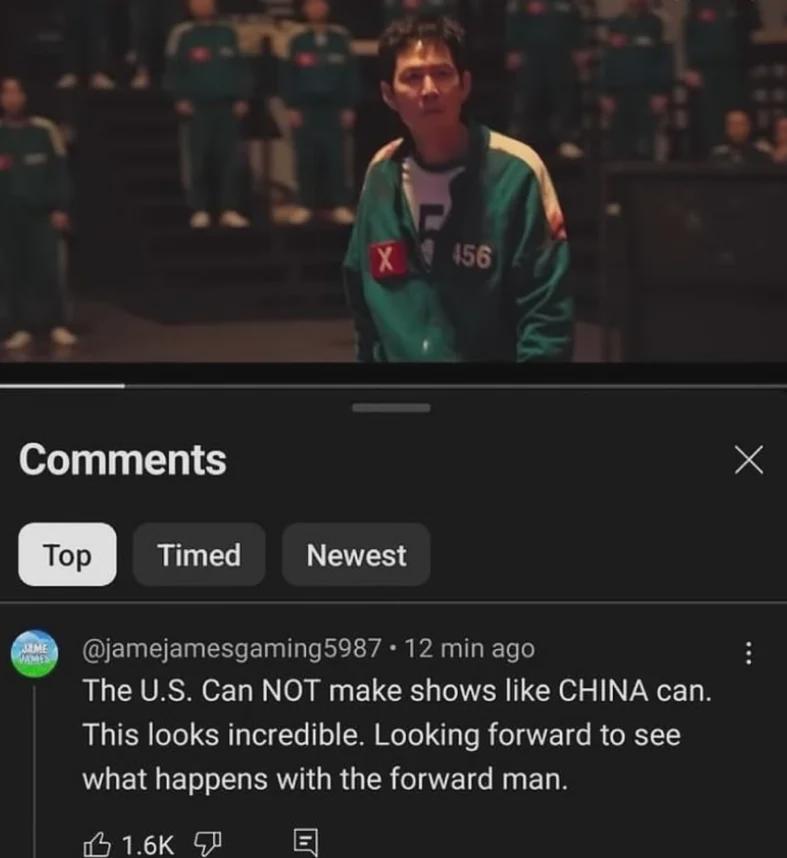Open the three-dot comment options menu

(749, 653)
